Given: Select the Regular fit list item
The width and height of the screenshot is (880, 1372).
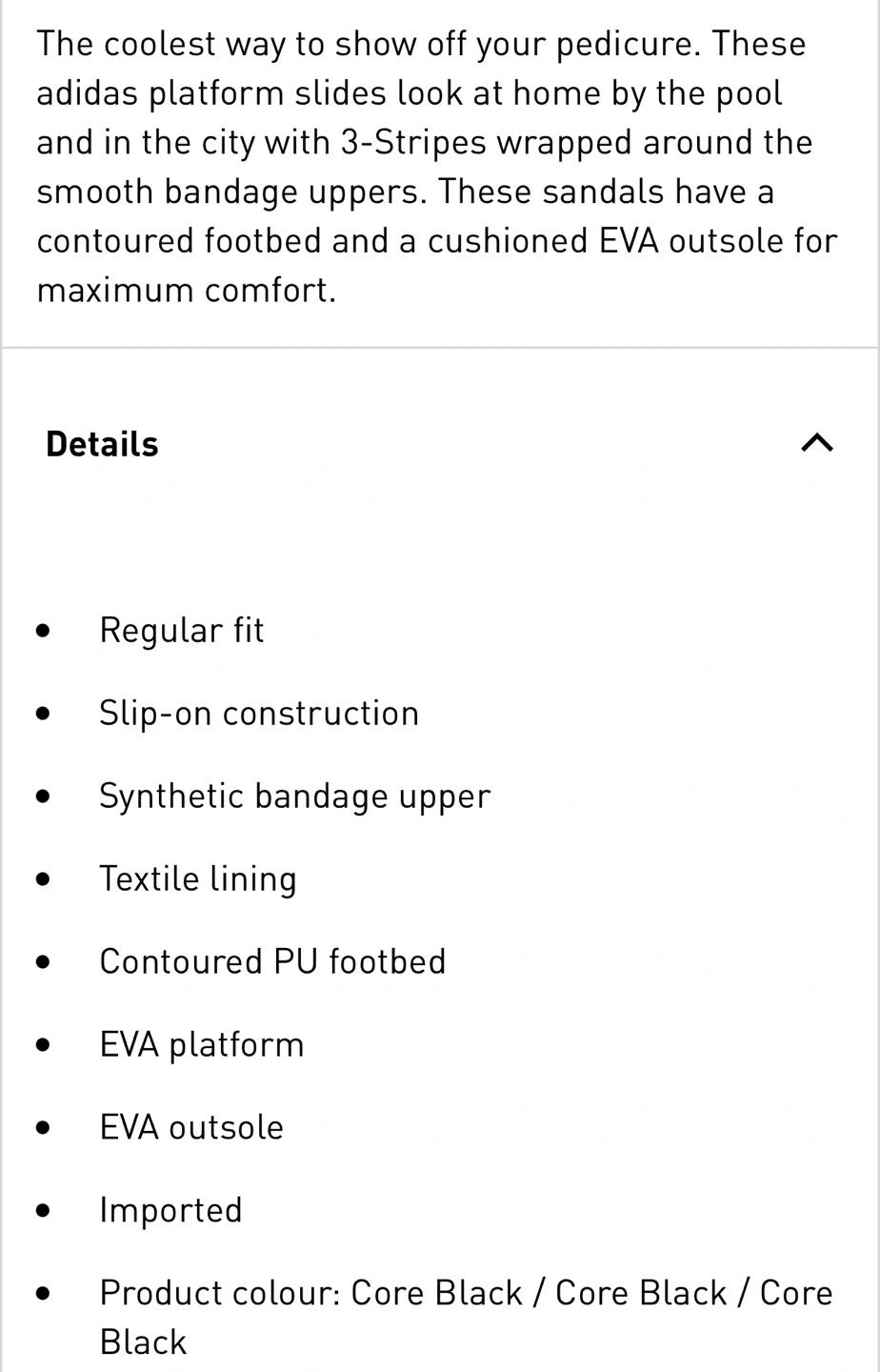Looking at the screenshot, I should [x=181, y=630].
